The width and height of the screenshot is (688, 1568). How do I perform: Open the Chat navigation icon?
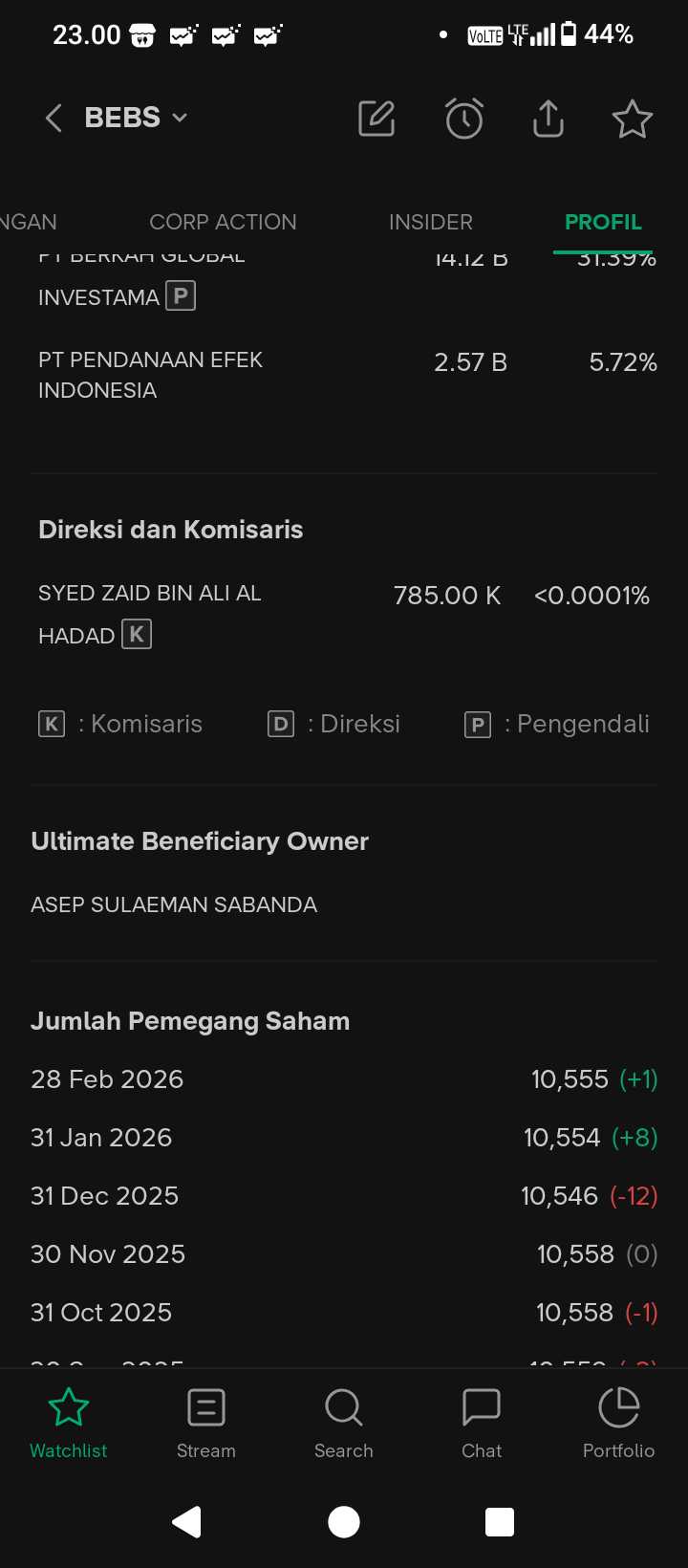pyautogui.click(x=482, y=1423)
